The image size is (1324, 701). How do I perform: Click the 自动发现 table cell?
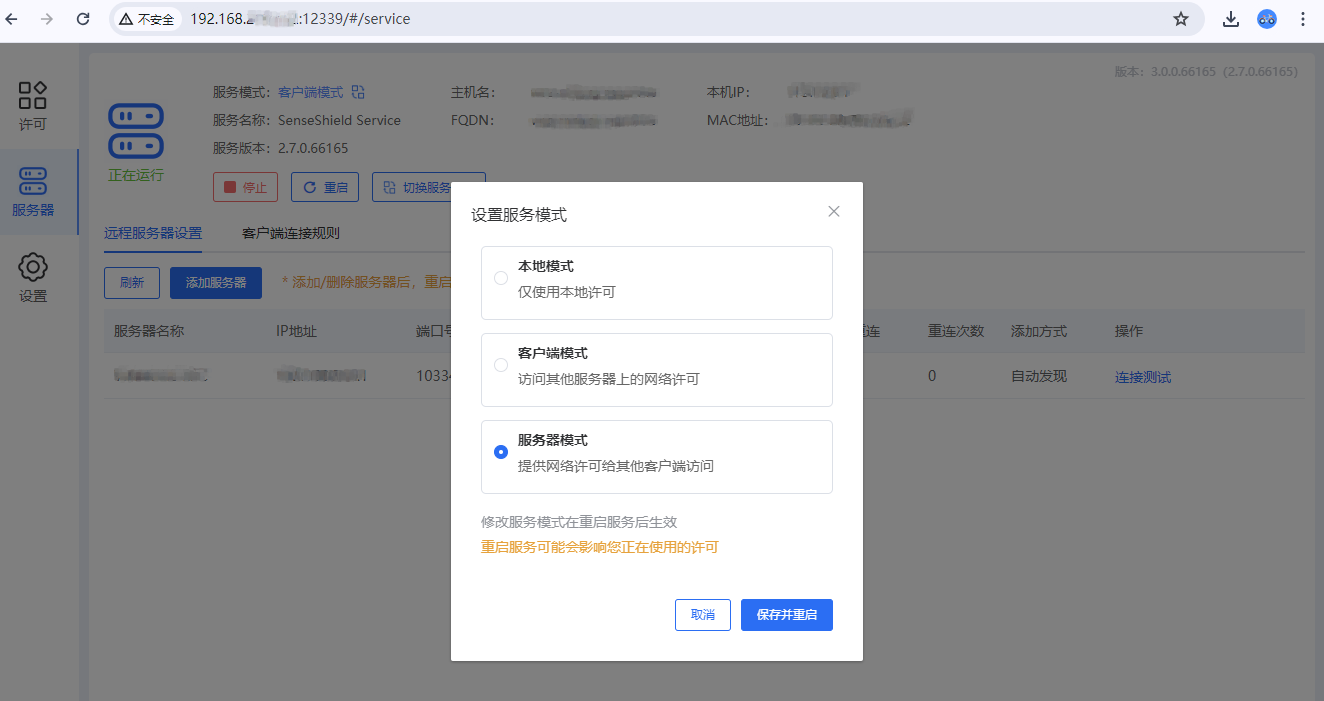pyautogui.click(x=1039, y=377)
